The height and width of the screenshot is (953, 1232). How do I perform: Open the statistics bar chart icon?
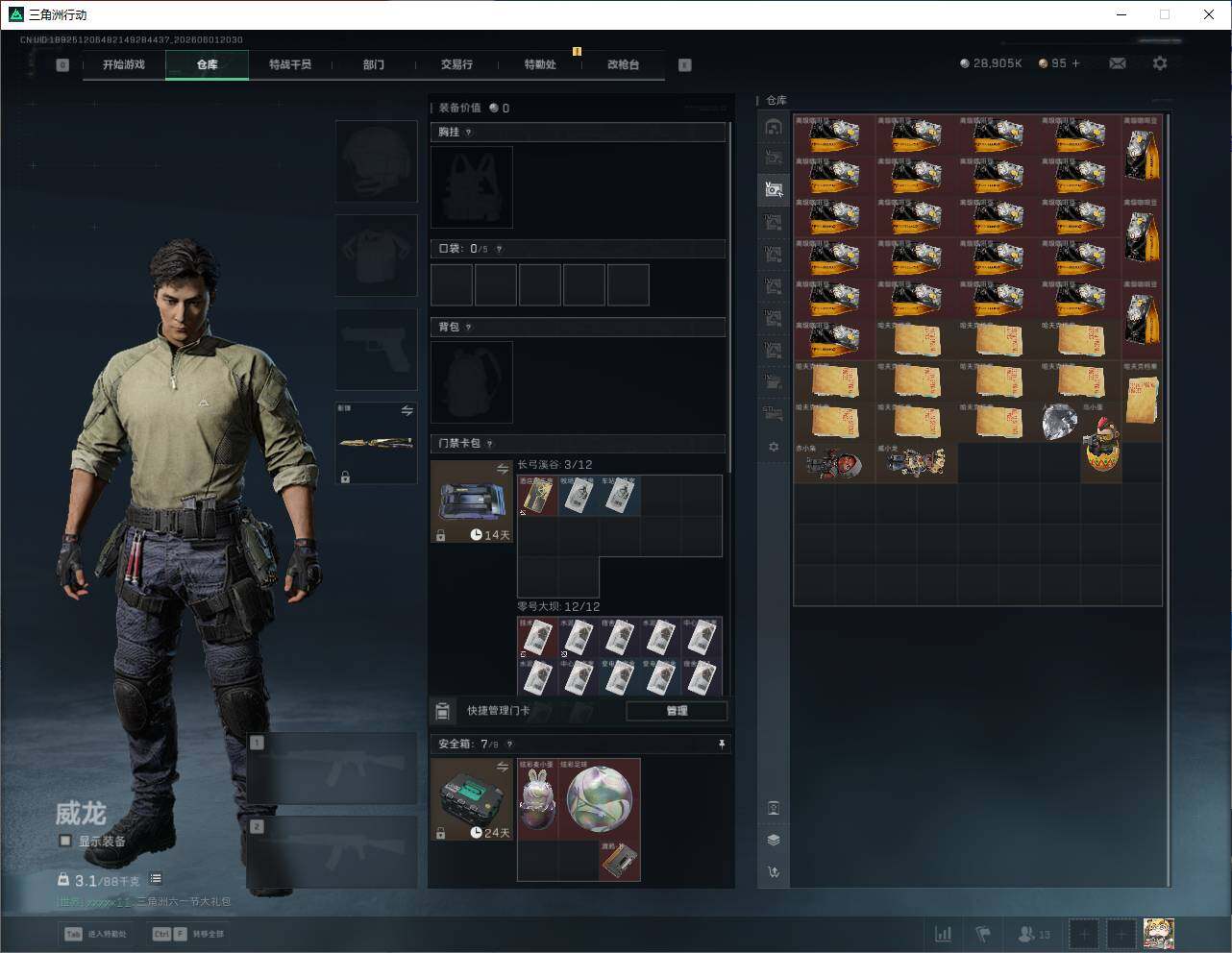[944, 933]
